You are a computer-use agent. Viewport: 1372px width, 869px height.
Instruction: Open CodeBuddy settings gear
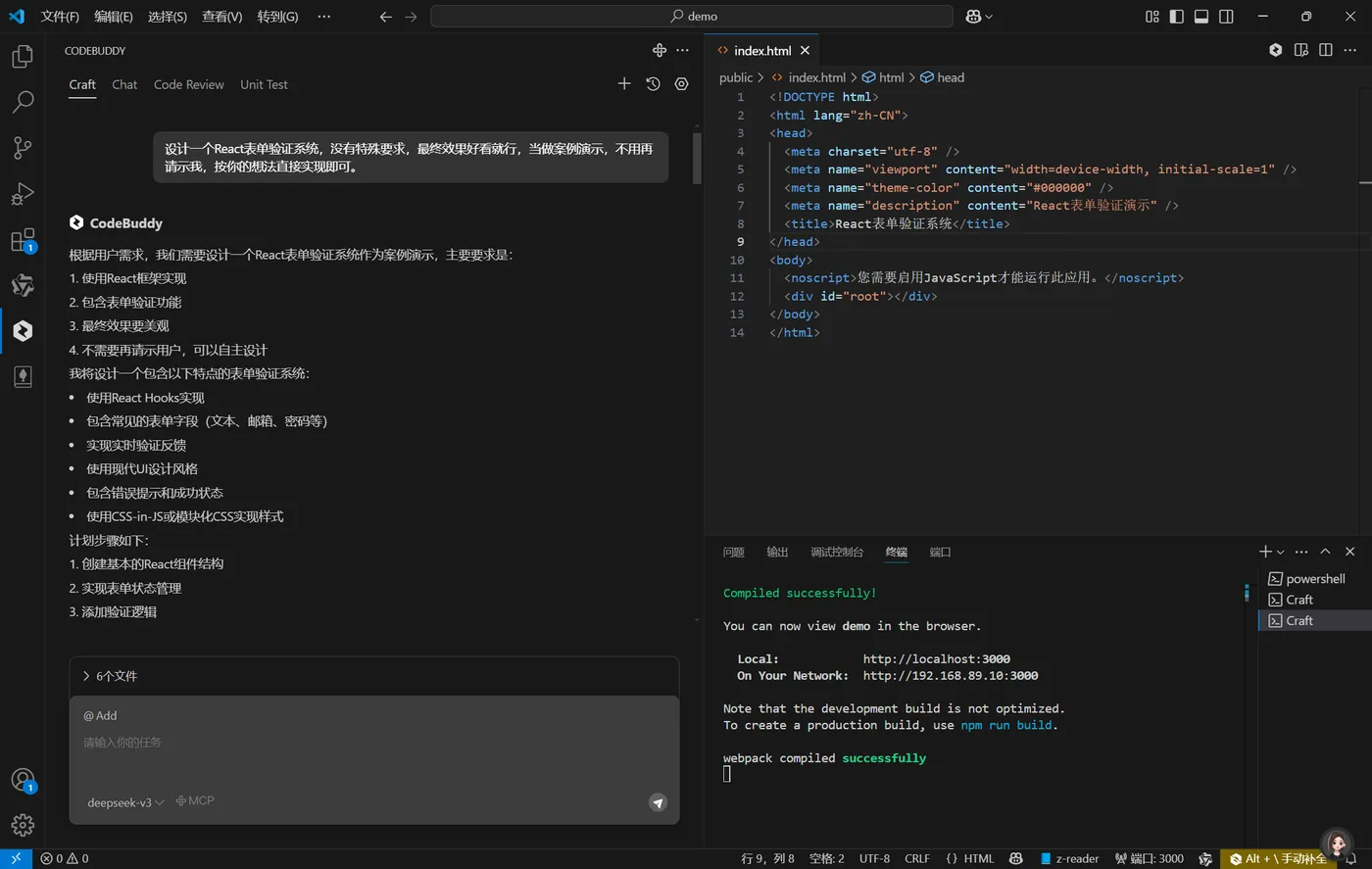pyautogui.click(x=682, y=84)
